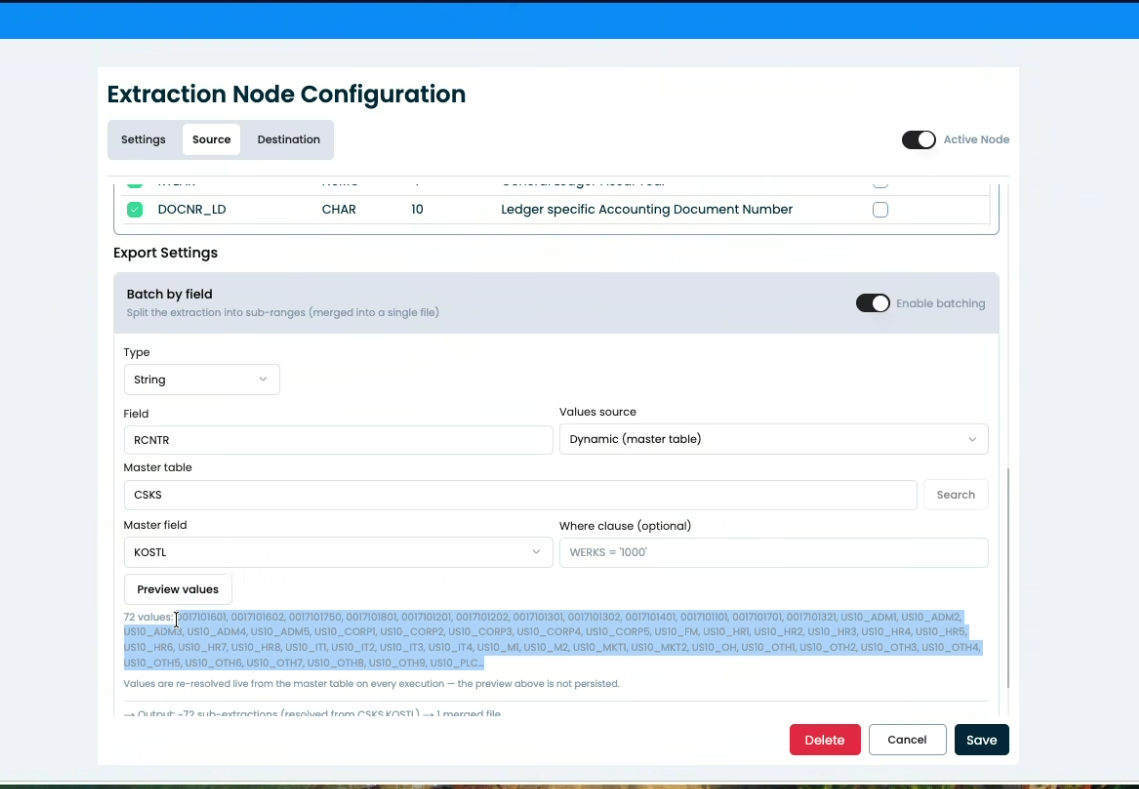
Task: Focus the Master table input containing CSKS
Action: click(x=520, y=495)
